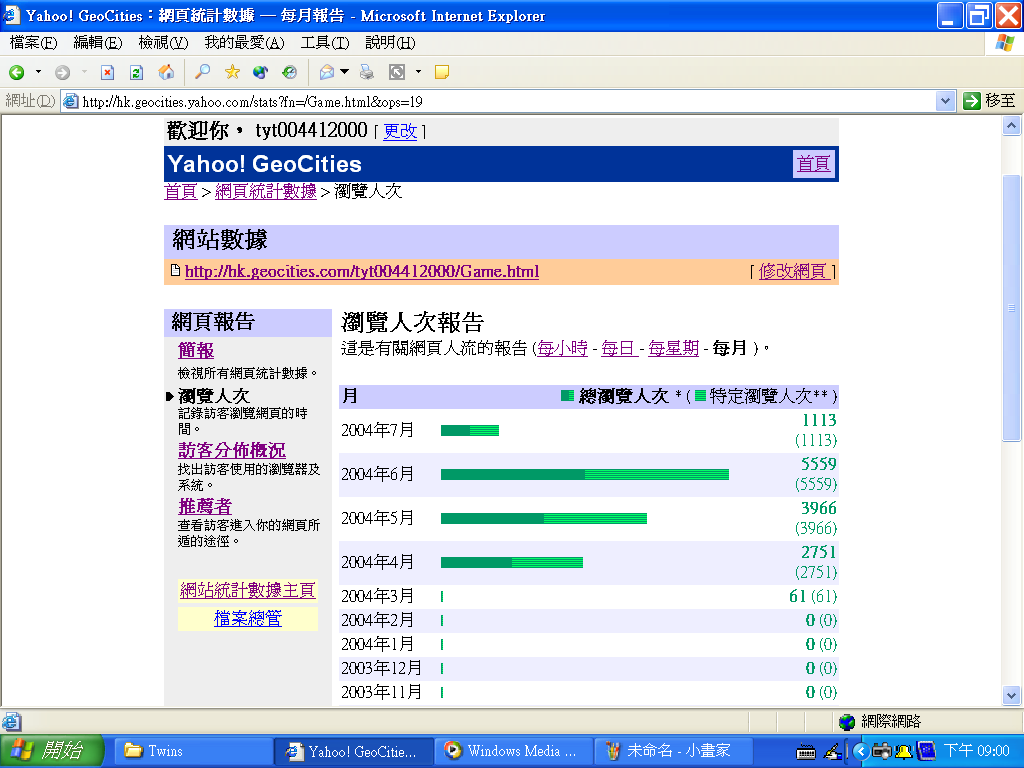Click the page icon in the address bar
The height and width of the screenshot is (768, 1024).
[x=71, y=101]
